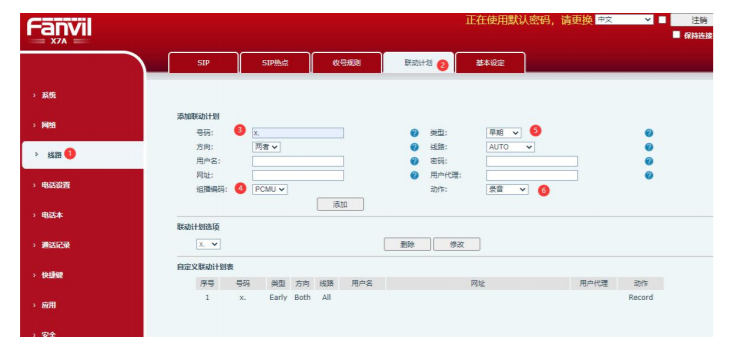Click the All cell in table row 1
The height and width of the screenshot is (362, 729).
pyautogui.click(x=326, y=297)
